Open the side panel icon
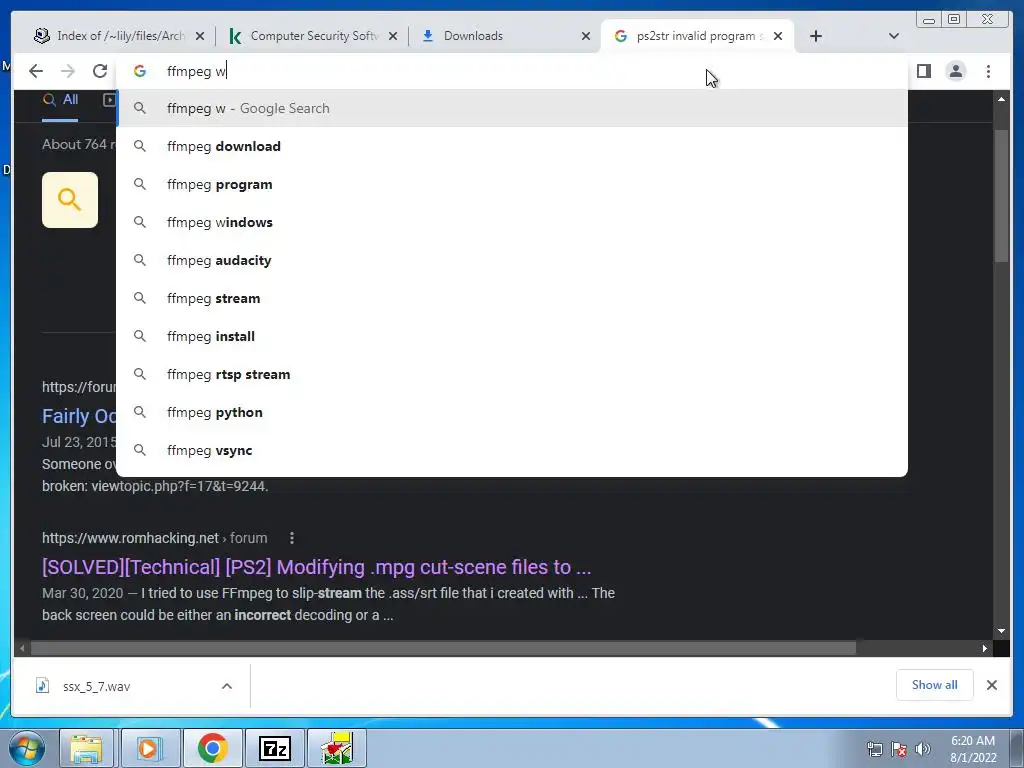Screen dimensions: 1024x768 923,71
